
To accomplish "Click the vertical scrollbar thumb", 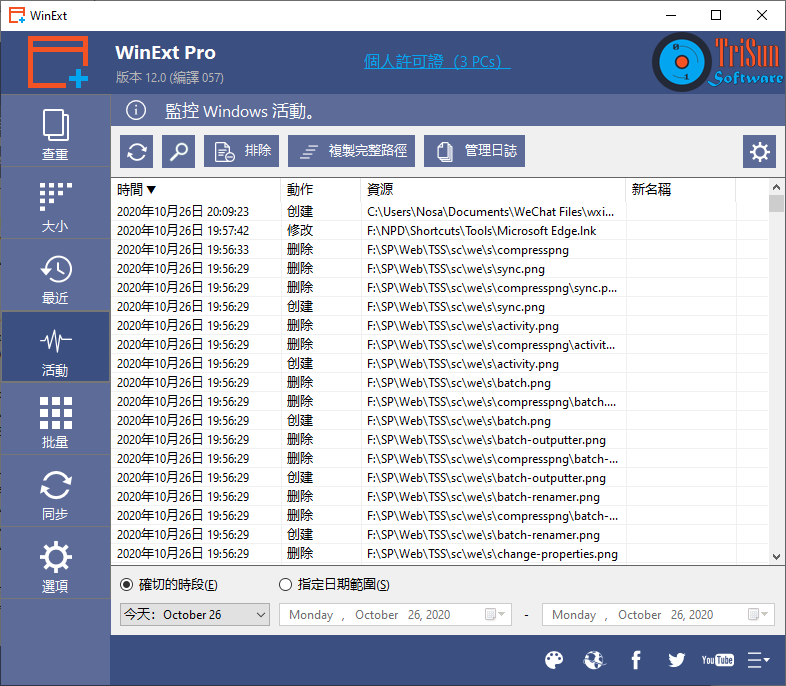I will (x=776, y=204).
